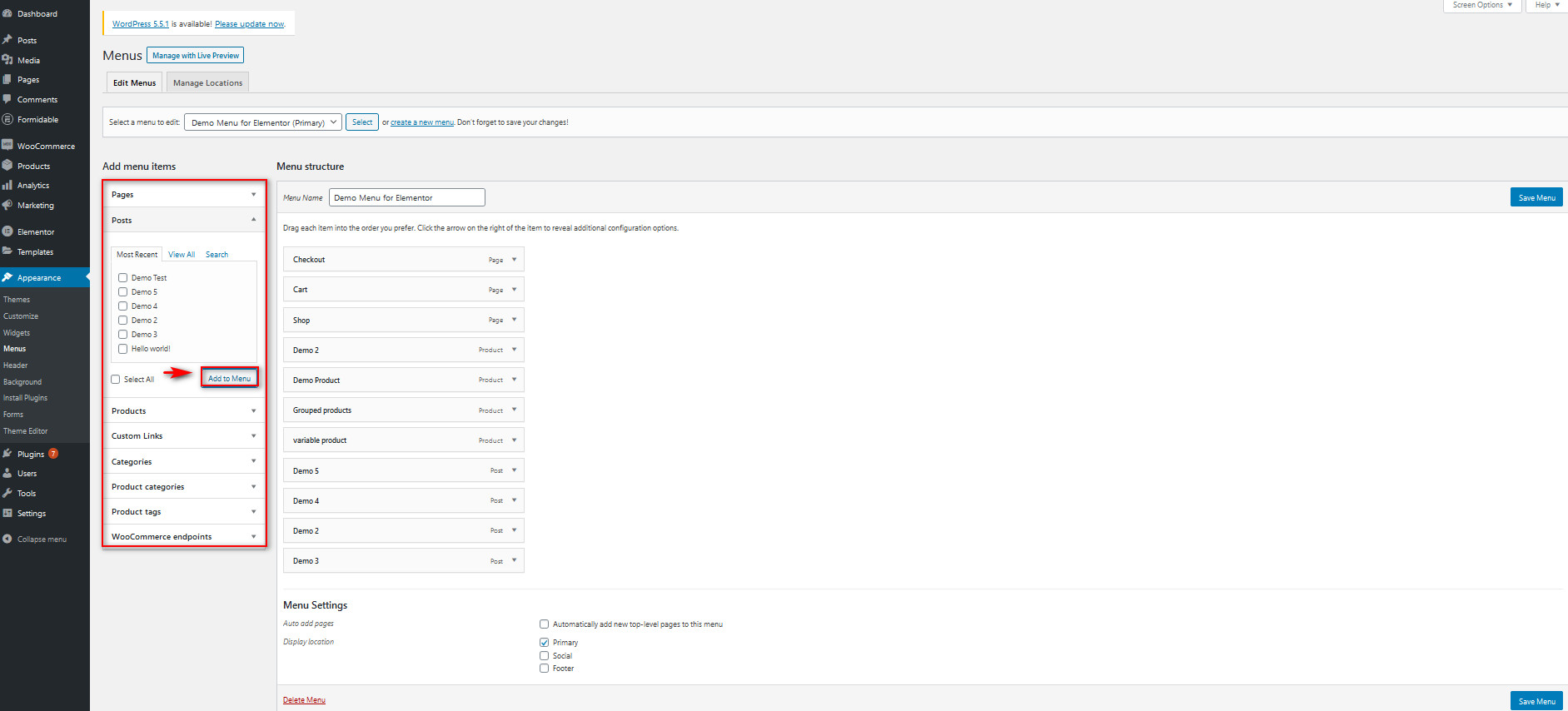This screenshot has height=711, width=1568.
Task: Click the Formidable icon in sidebar
Action: [x=7, y=119]
